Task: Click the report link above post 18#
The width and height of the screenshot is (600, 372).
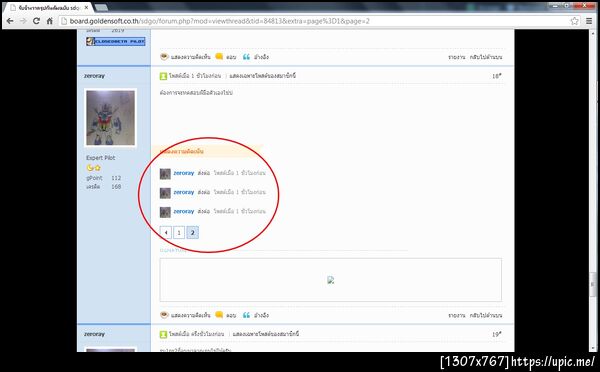Action: 457,57
